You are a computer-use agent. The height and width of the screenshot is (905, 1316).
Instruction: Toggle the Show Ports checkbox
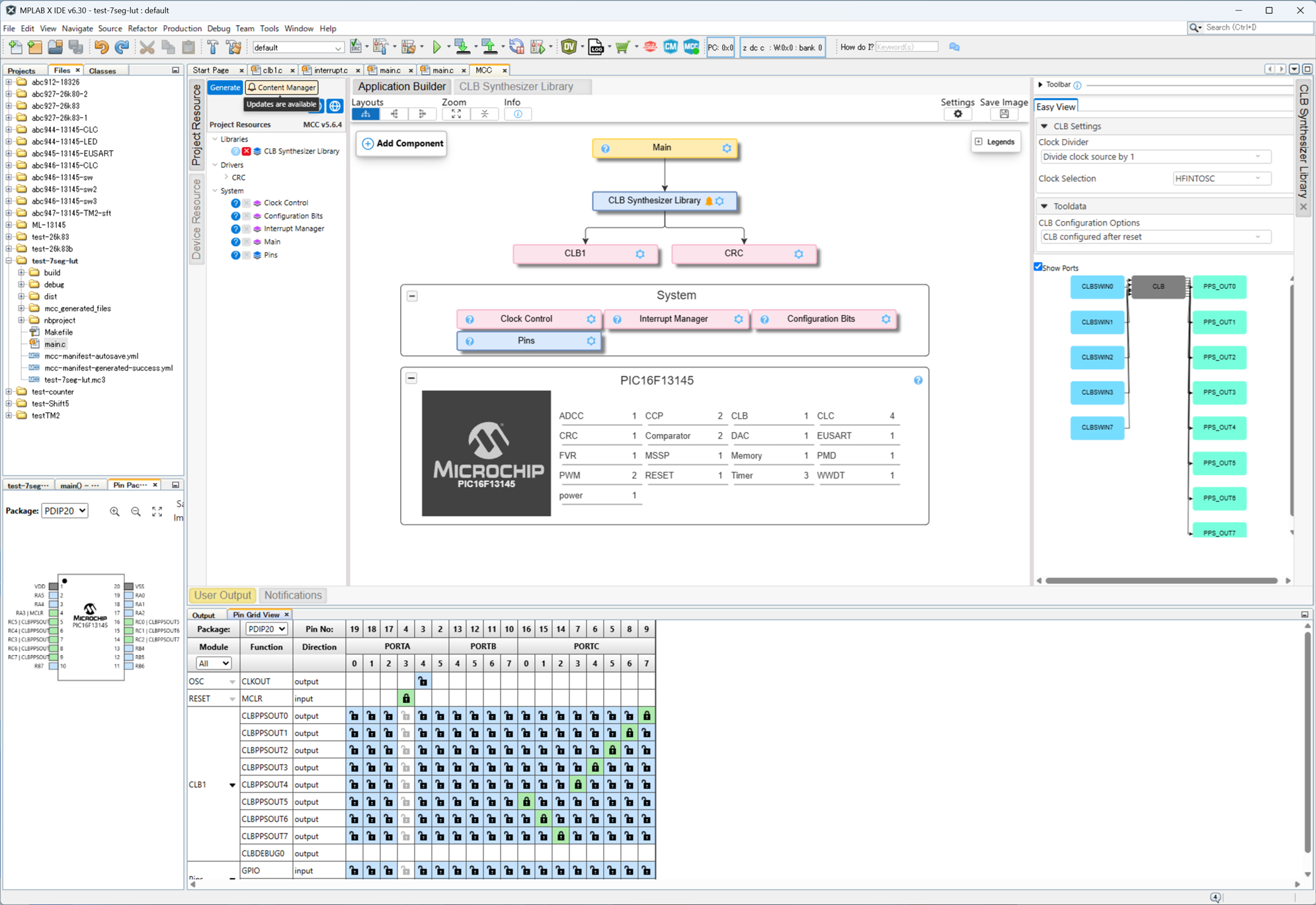[1038, 267]
